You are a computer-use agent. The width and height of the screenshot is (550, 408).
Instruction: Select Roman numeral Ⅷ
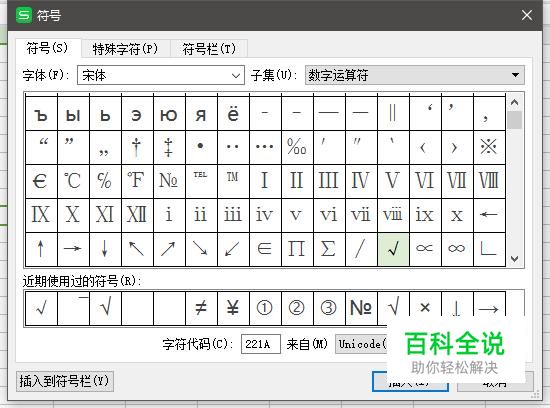pyautogui.click(x=489, y=181)
